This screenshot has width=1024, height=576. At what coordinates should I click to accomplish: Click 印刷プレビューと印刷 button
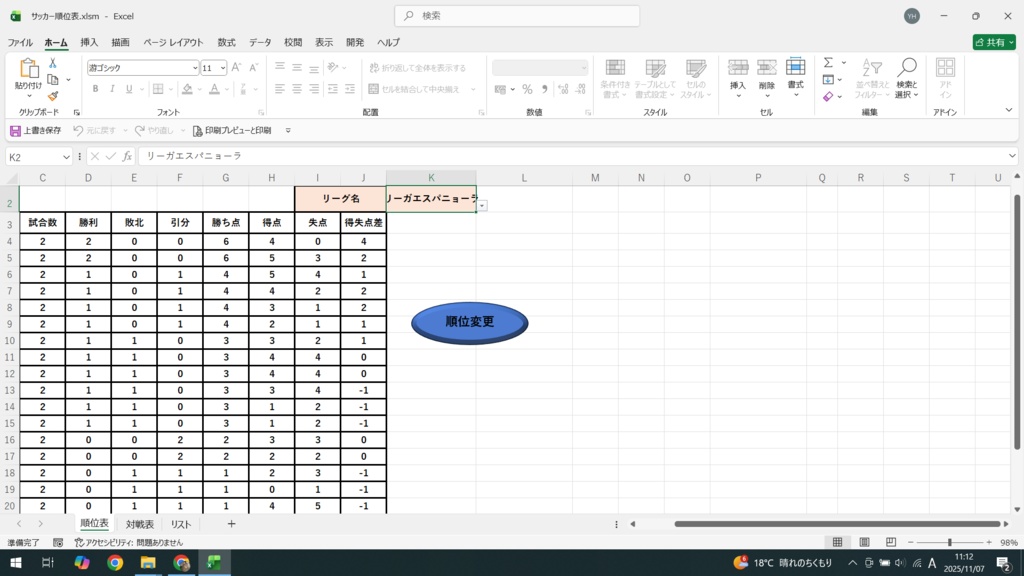point(232,131)
